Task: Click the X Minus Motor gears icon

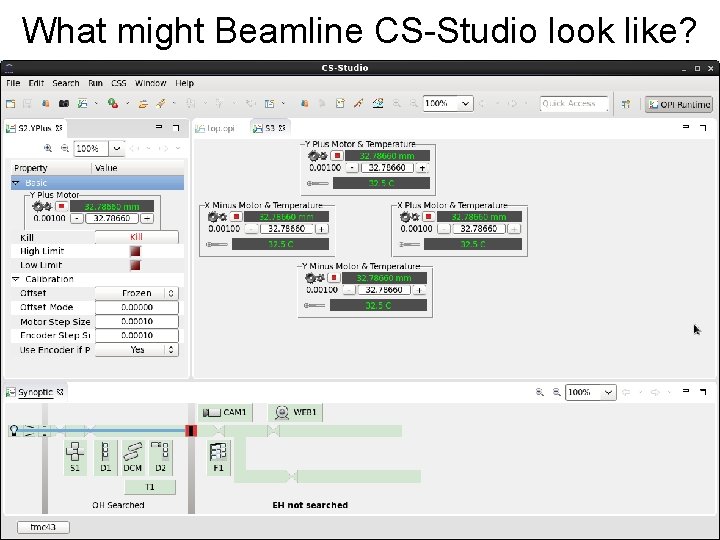Action: [x=217, y=217]
